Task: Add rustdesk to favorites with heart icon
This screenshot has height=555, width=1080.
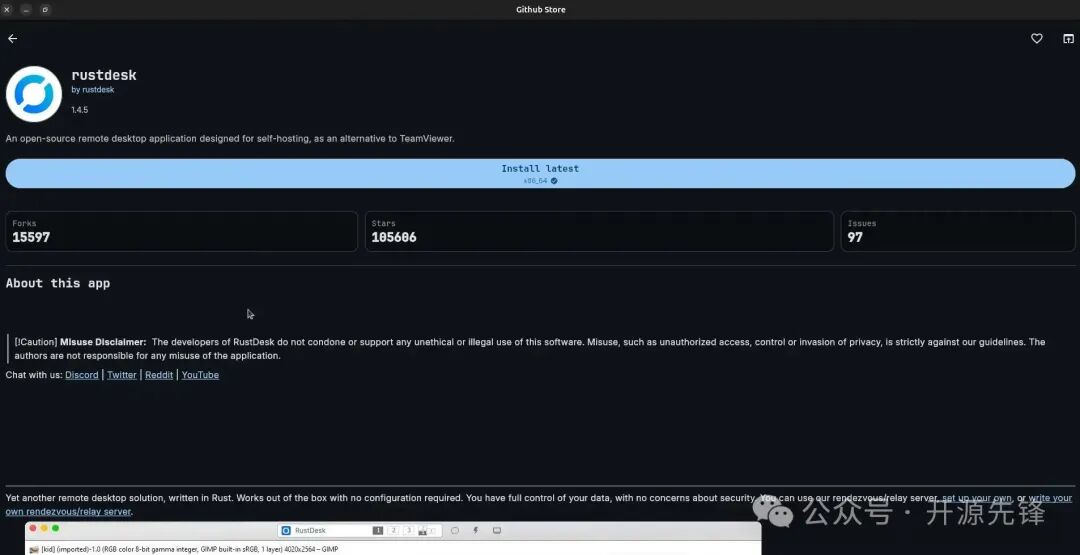Action: click(x=1036, y=39)
